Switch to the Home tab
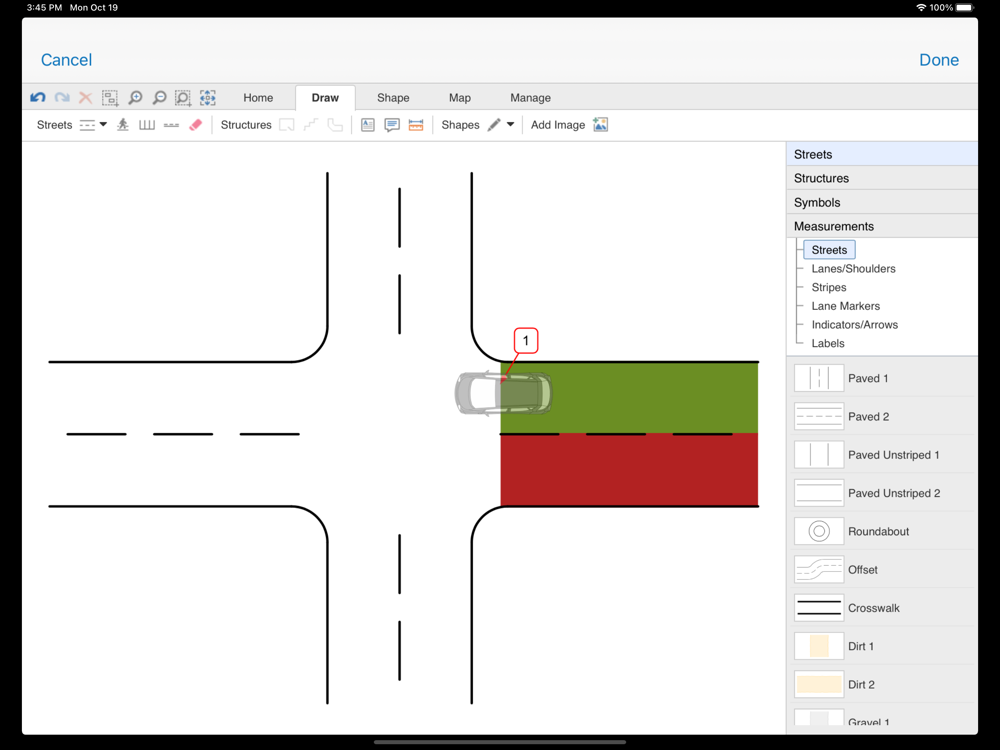This screenshot has width=1000, height=750. [258, 98]
